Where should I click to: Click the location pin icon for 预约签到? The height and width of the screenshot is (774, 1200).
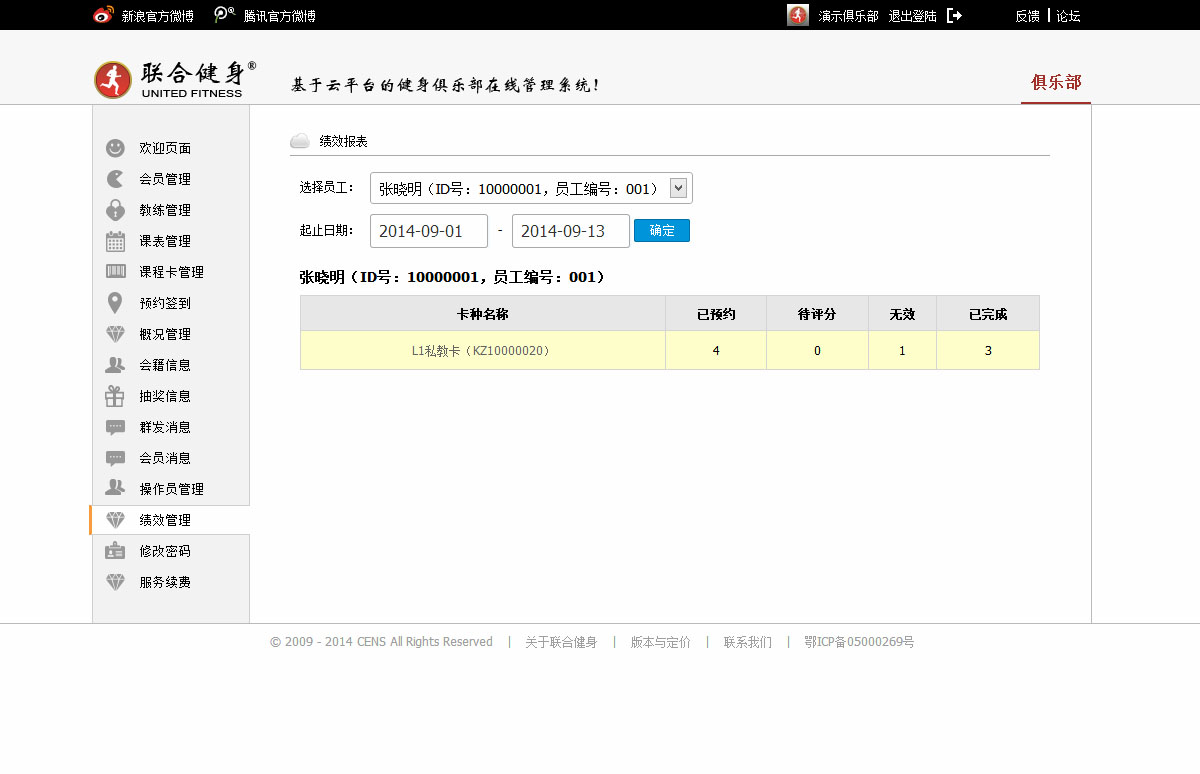(x=115, y=303)
